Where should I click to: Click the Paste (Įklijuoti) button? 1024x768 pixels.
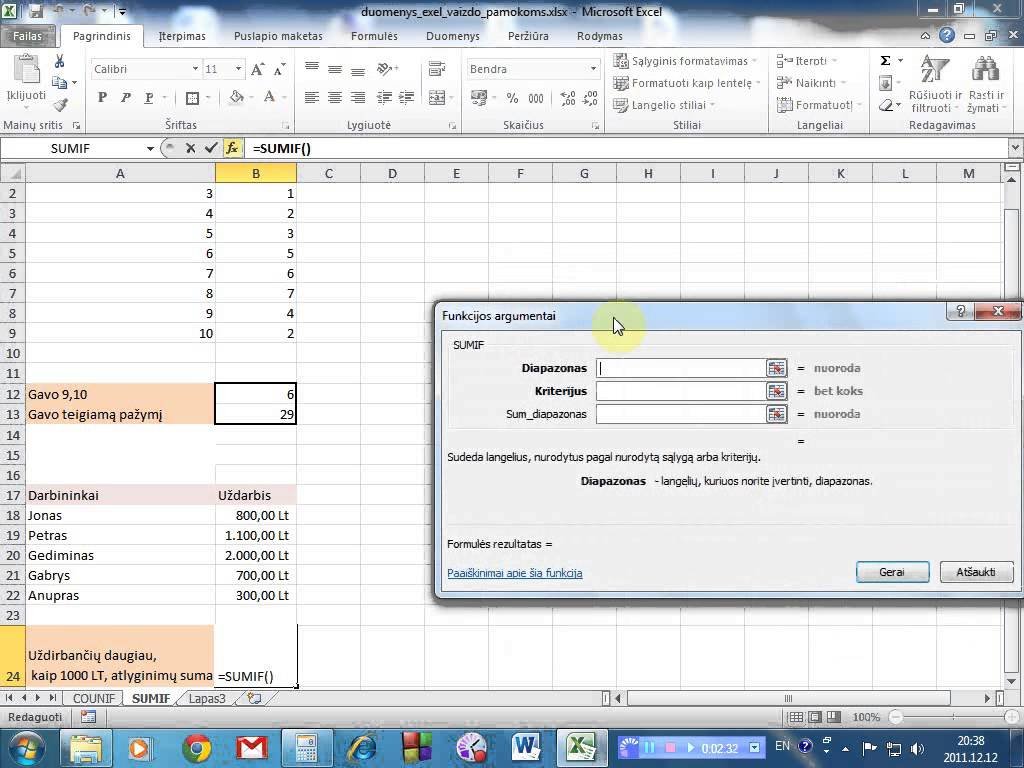click(x=26, y=78)
